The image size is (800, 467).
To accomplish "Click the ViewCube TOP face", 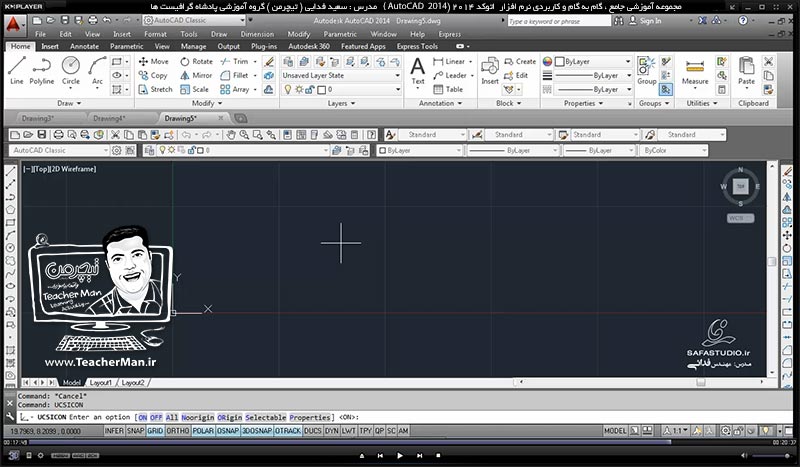I will click(x=740, y=186).
